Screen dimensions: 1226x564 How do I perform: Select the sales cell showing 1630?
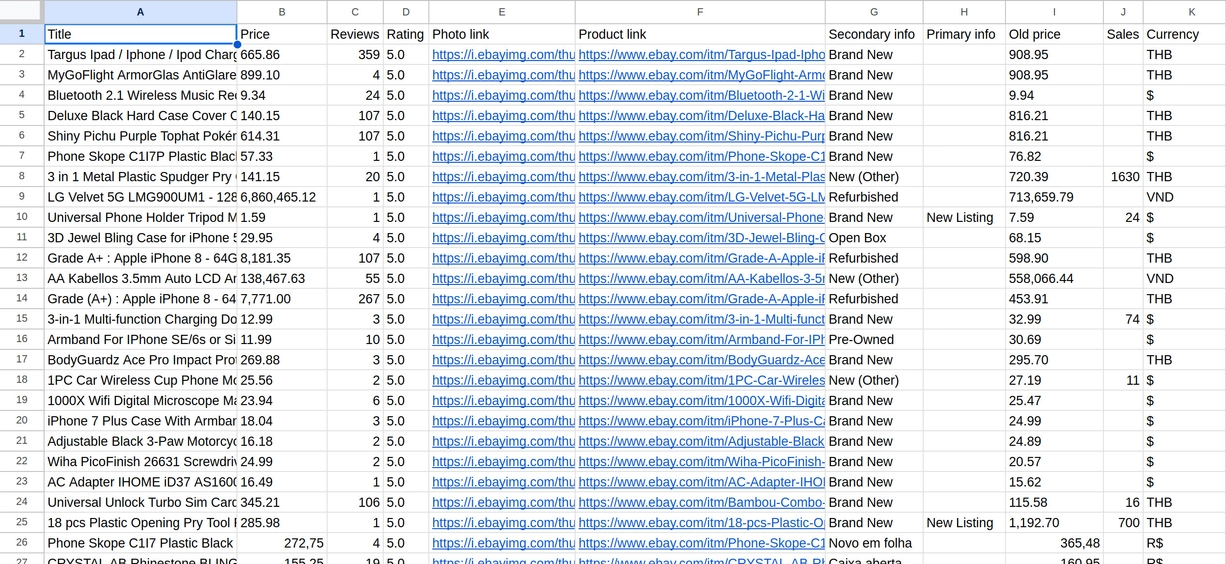(x=1123, y=177)
